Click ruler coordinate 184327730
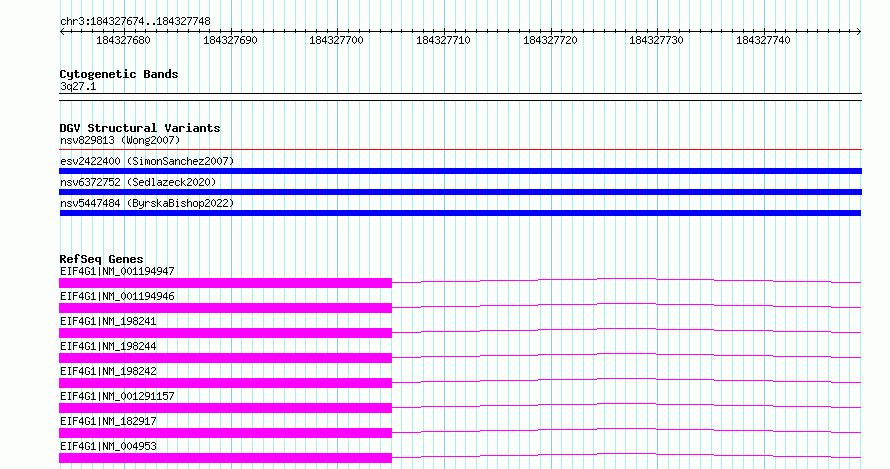 point(656,40)
